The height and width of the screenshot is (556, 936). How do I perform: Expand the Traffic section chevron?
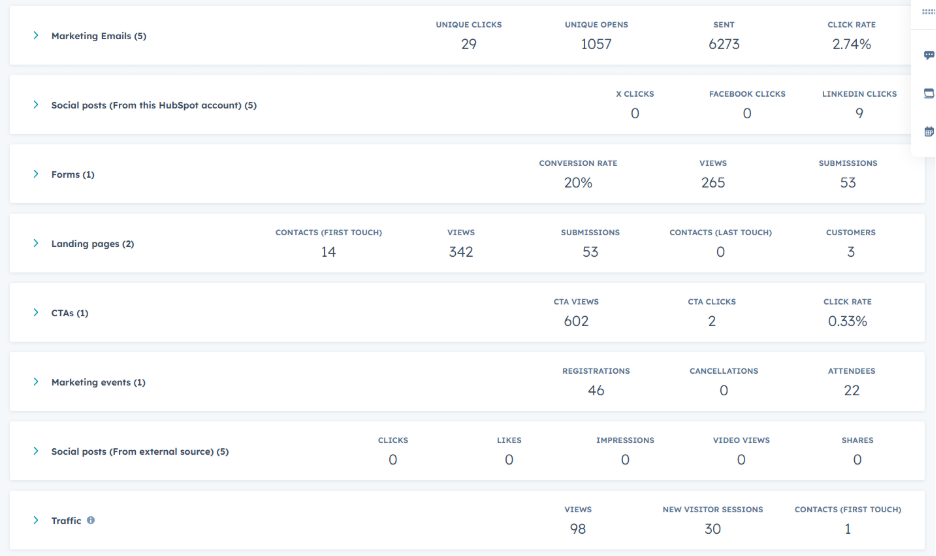[36, 521]
